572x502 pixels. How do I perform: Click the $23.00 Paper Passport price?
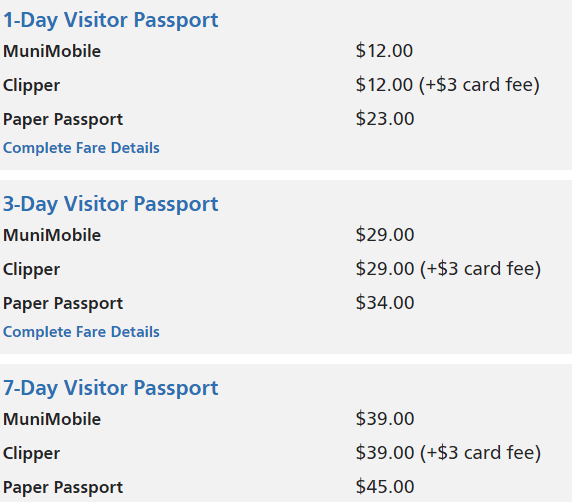[x=385, y=119]
